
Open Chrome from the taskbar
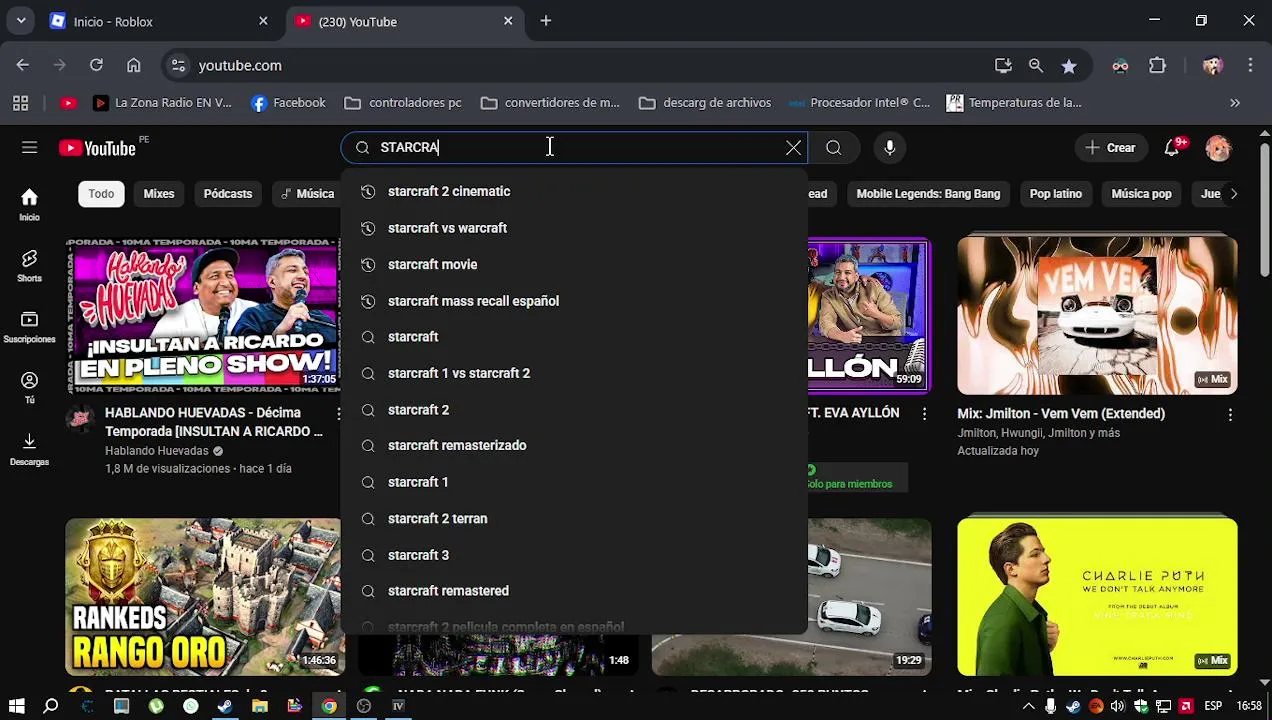pyautogui.click(x=329, y=706)
